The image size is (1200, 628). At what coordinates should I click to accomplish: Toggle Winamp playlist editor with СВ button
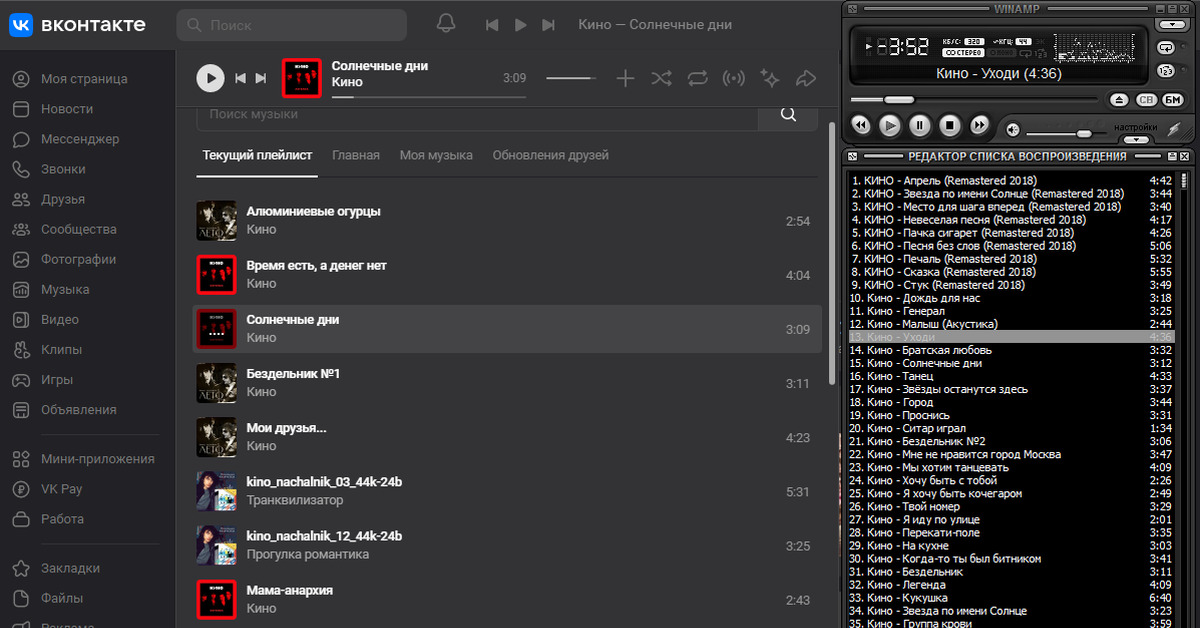(1146, 100)
